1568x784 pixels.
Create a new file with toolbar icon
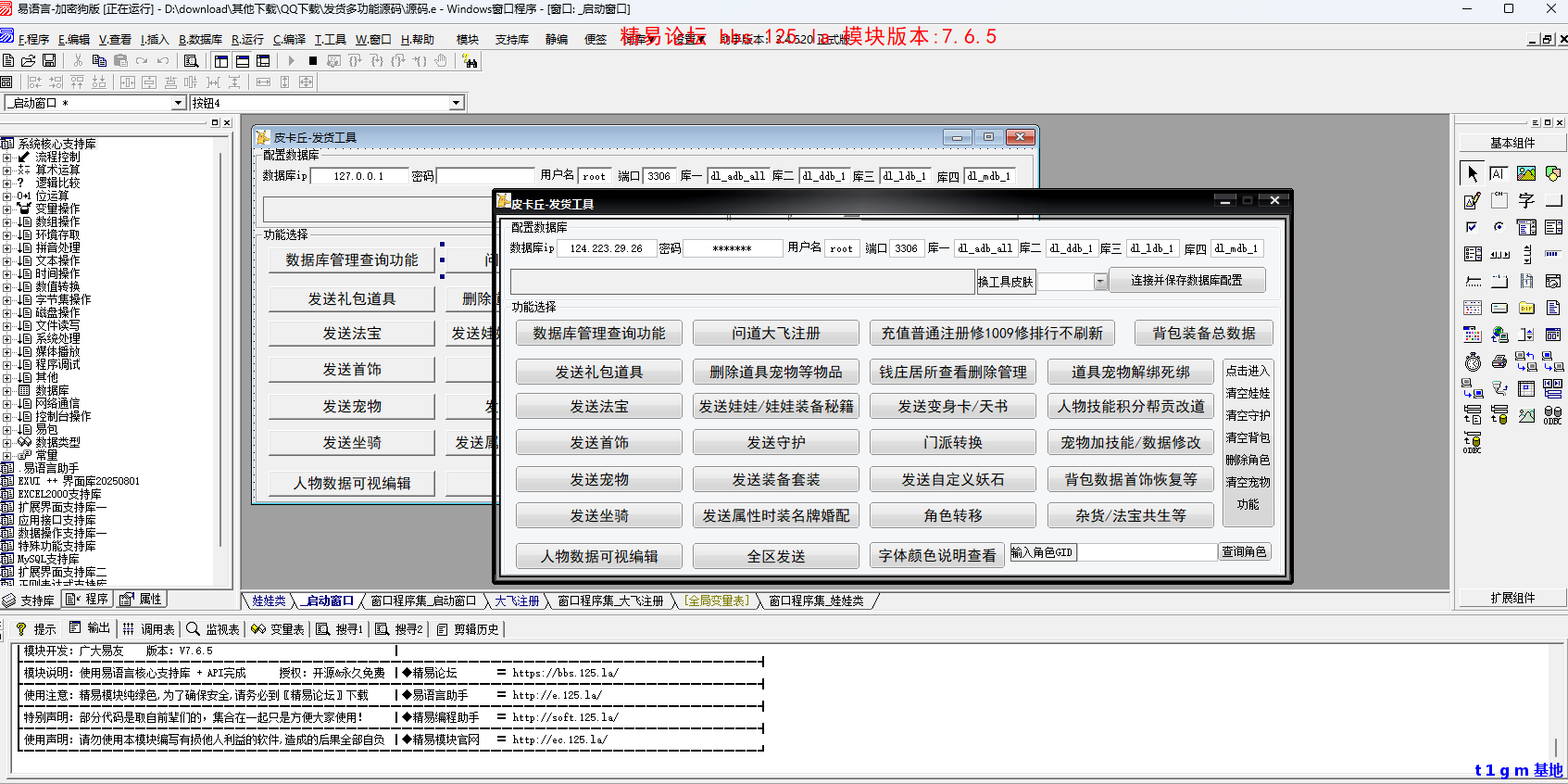click(x=8, y=60)
